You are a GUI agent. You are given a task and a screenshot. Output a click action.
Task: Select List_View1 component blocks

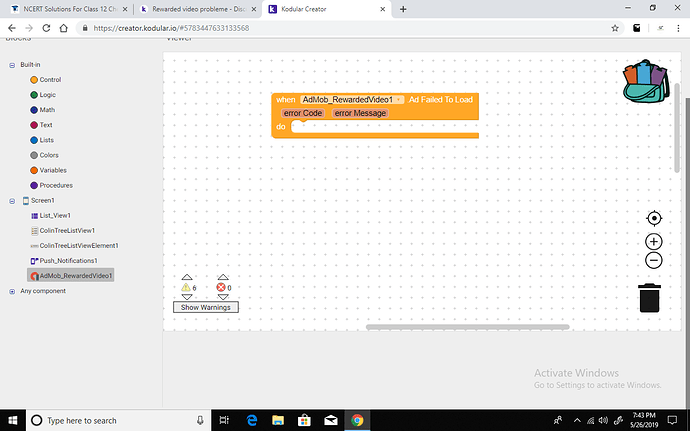point(51,215)
